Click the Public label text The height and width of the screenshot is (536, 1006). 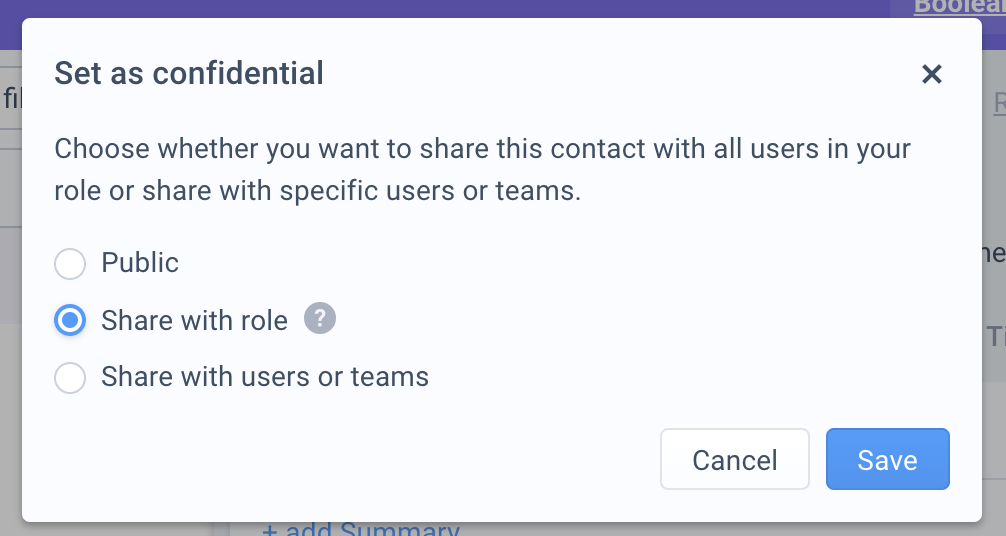140,263
